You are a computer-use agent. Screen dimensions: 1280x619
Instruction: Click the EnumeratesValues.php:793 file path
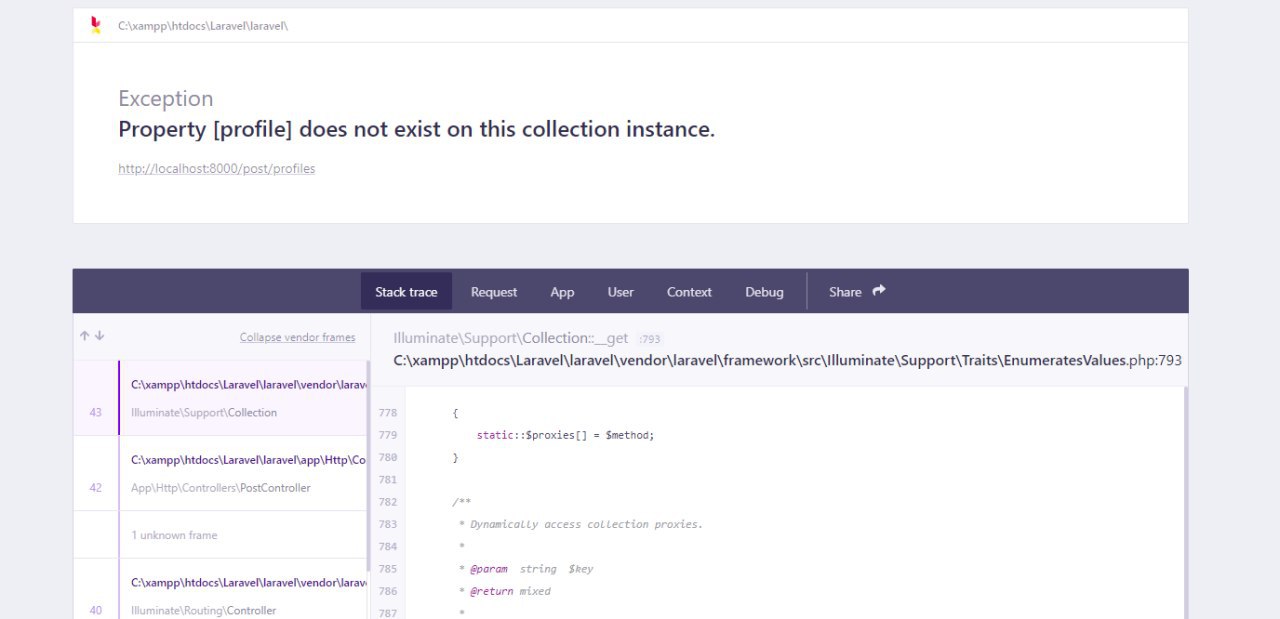tap(788, 360)
